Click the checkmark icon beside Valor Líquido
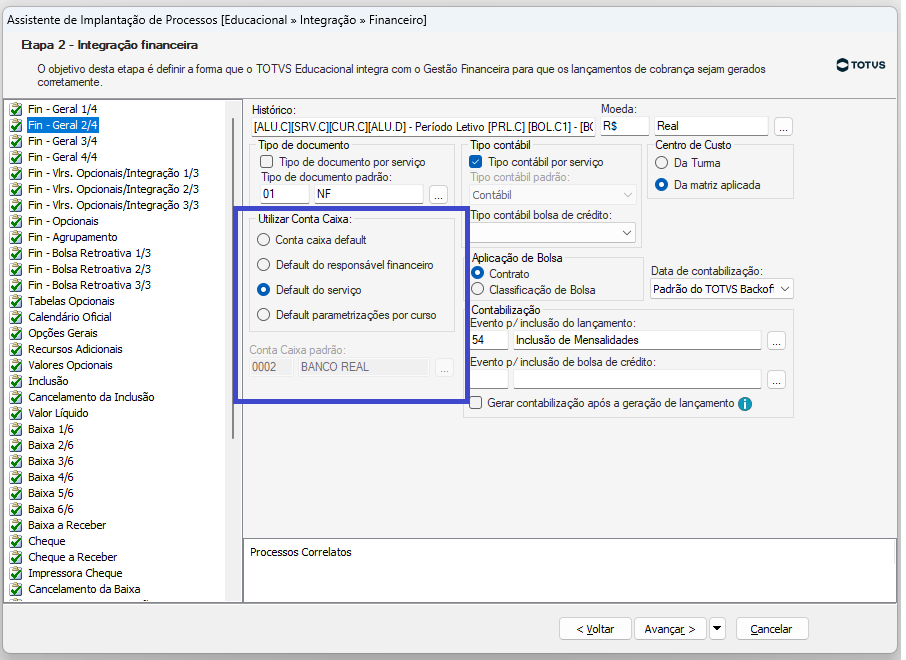The image size is (906, 660). point(16,413)
